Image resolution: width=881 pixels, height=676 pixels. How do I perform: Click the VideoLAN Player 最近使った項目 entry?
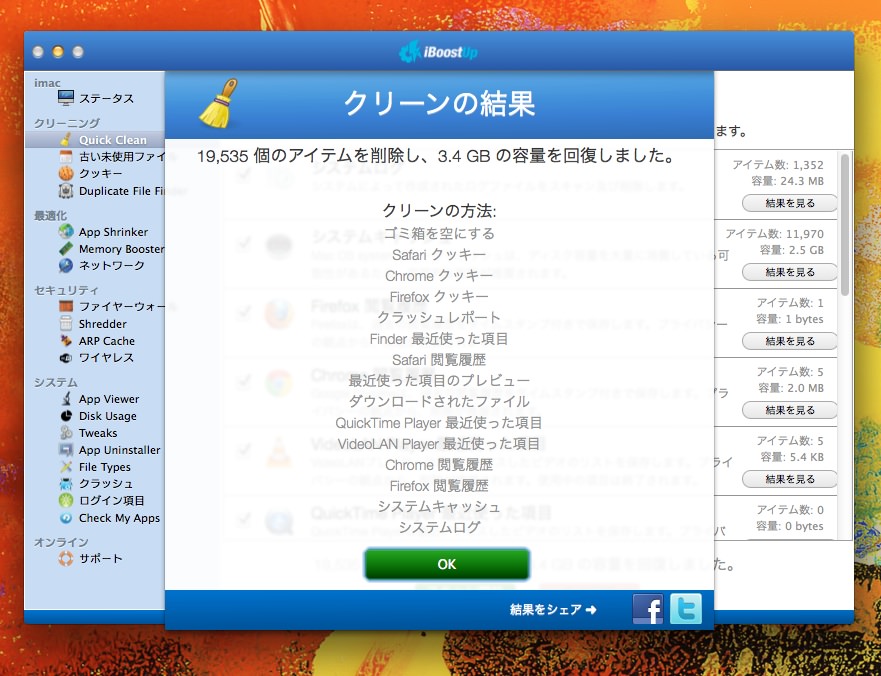click(x=439, y=444)
